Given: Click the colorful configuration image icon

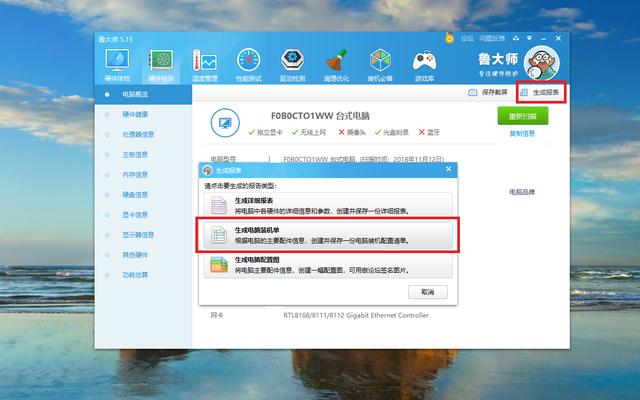Looking at the screenshot, I should pyautogui.click(x=219, y=264).
